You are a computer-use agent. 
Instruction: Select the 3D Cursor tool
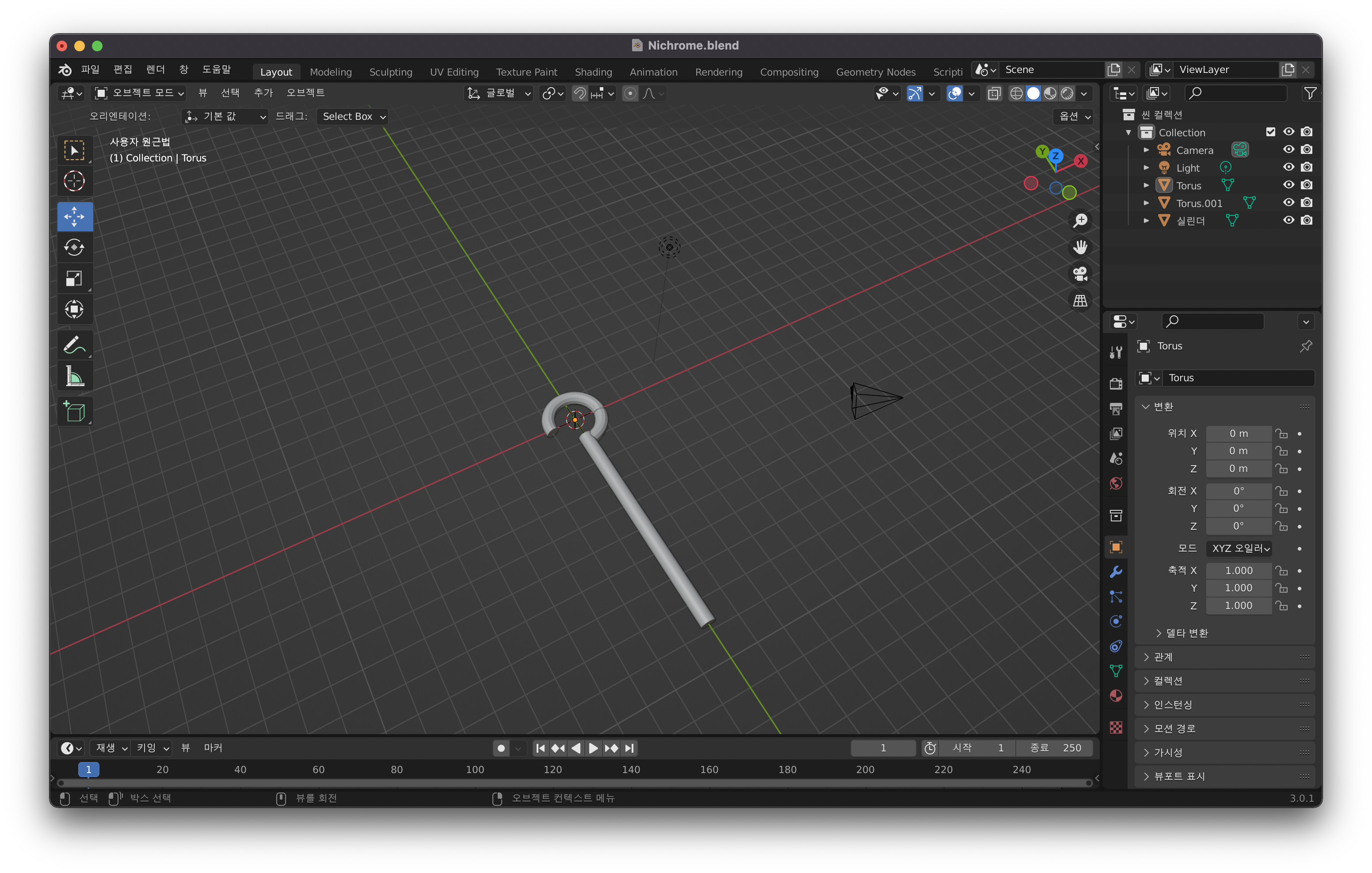(x=74, y=181)
